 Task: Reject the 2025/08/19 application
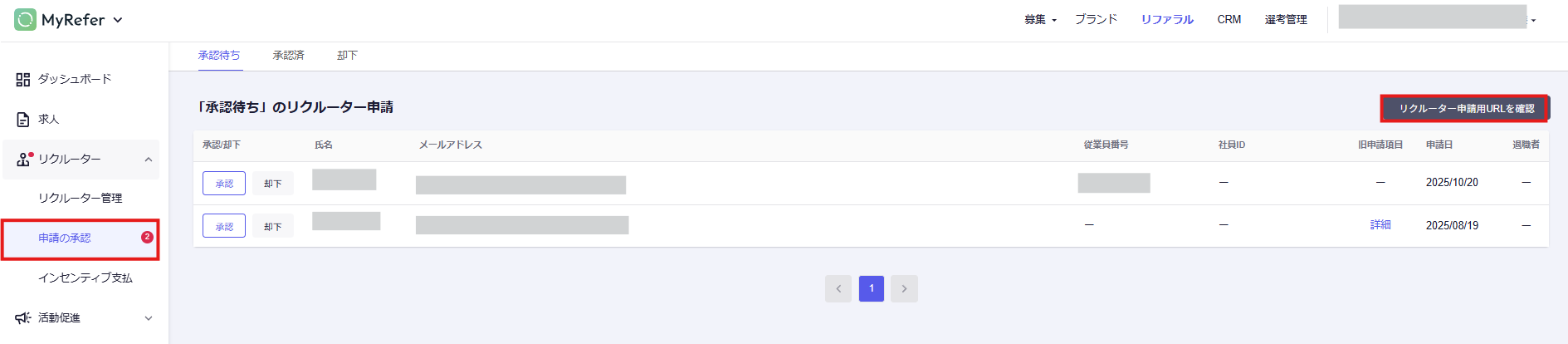(x=273, y=227)
